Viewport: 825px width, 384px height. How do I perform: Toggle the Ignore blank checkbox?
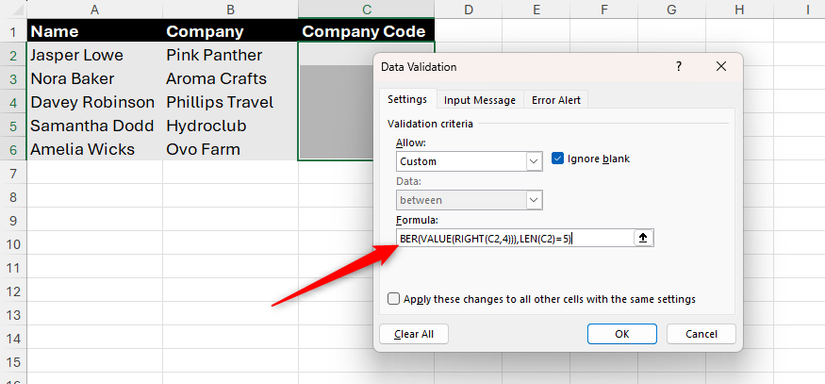pyautogui.click(x=557, y=158)
